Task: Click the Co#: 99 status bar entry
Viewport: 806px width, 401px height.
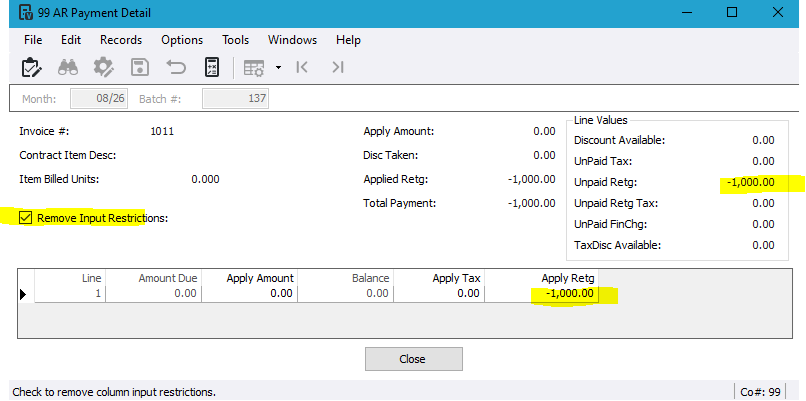Action: (760, 392)
